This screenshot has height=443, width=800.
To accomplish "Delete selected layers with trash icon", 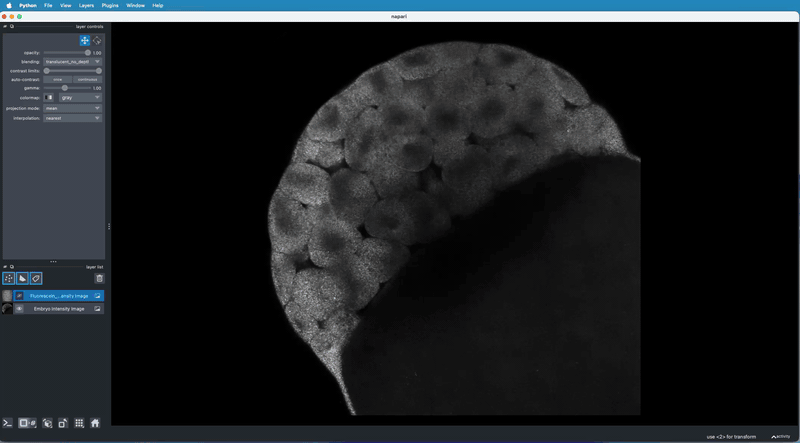I will click(x=99, y=278).
